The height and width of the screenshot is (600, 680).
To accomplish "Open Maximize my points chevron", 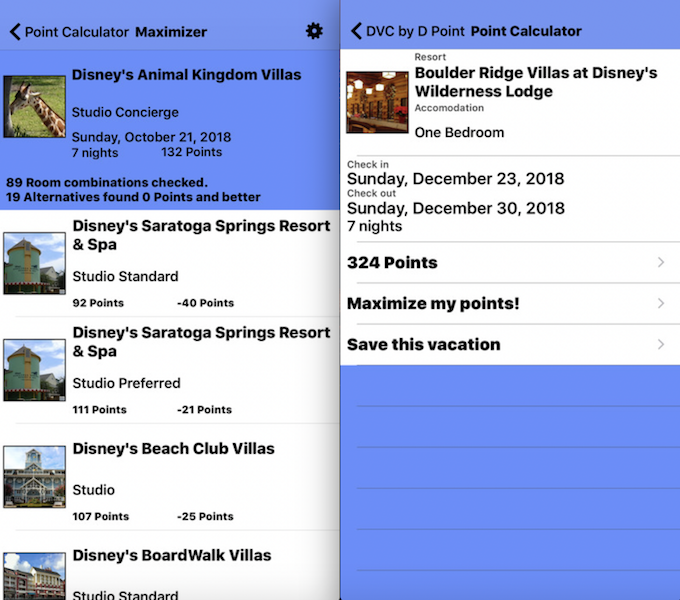I will click(x=660, y=303).
